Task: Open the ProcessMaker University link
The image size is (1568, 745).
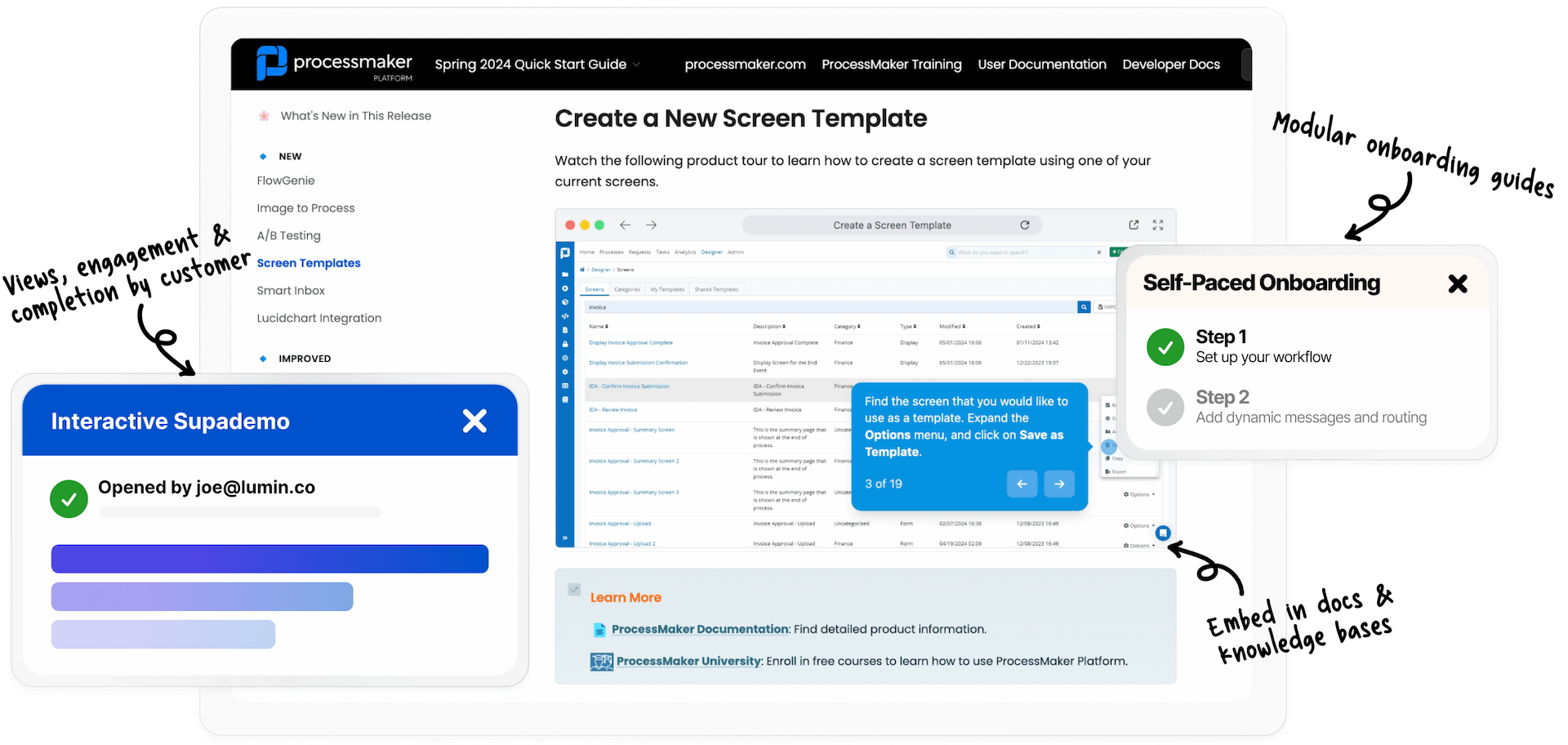Action: (688, 661)
